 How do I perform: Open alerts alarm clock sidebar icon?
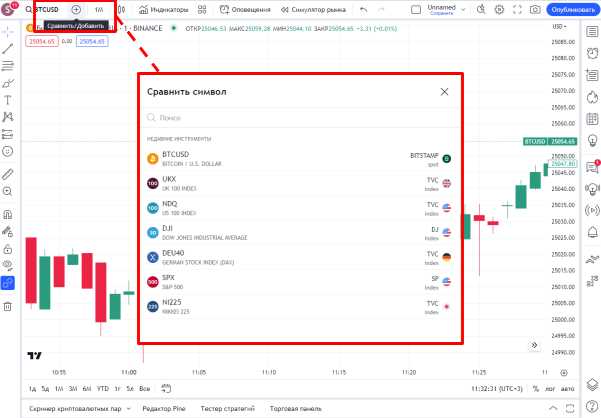(x=592, y=53)
